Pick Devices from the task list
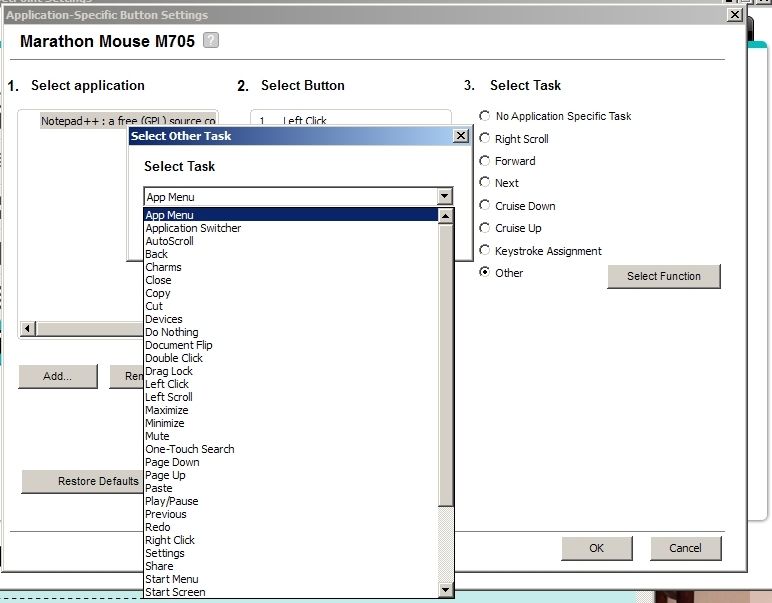 click(x=290, y=319)
